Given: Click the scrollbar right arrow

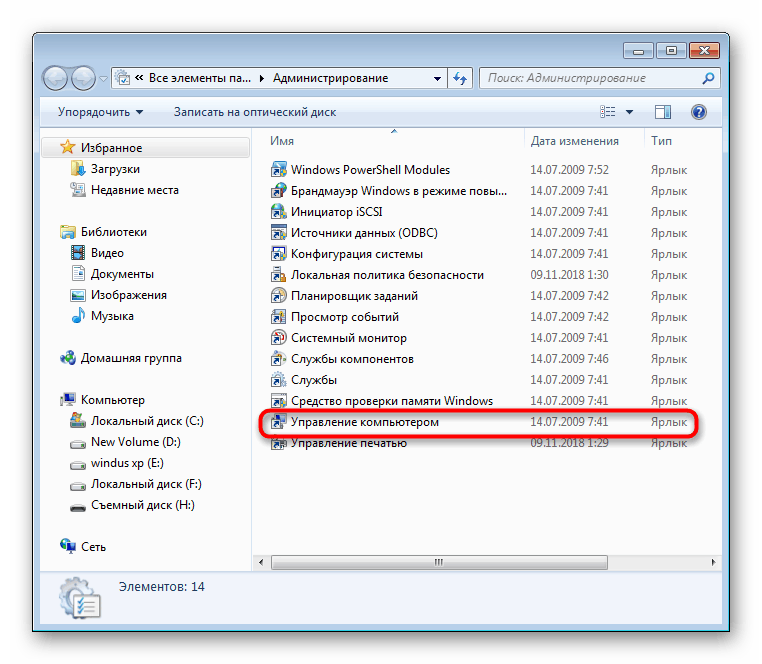Looking at the screenshot, I should pos(713,562).
